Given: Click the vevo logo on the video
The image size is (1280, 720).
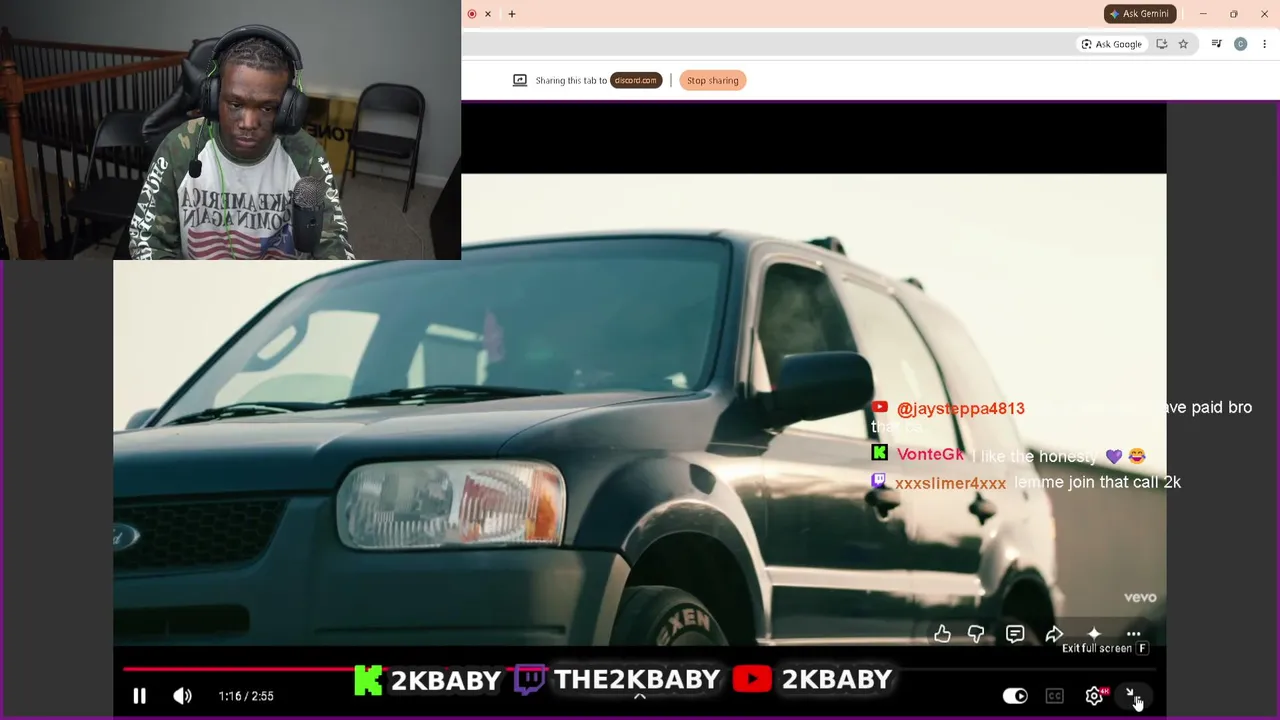Looking at the screenshot, I should (x=1140, y=597).
